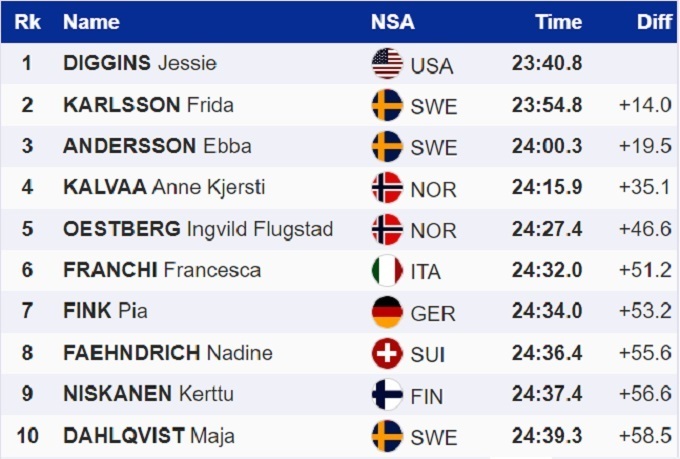Screen dimensions: 680x459
Task: Click the Swedish flag next to Karlsson
Action: pos(386,105)
